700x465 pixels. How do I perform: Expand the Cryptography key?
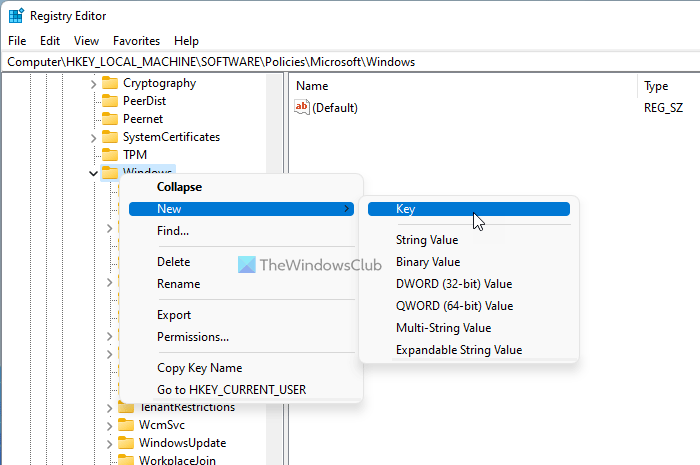[93, 84]
